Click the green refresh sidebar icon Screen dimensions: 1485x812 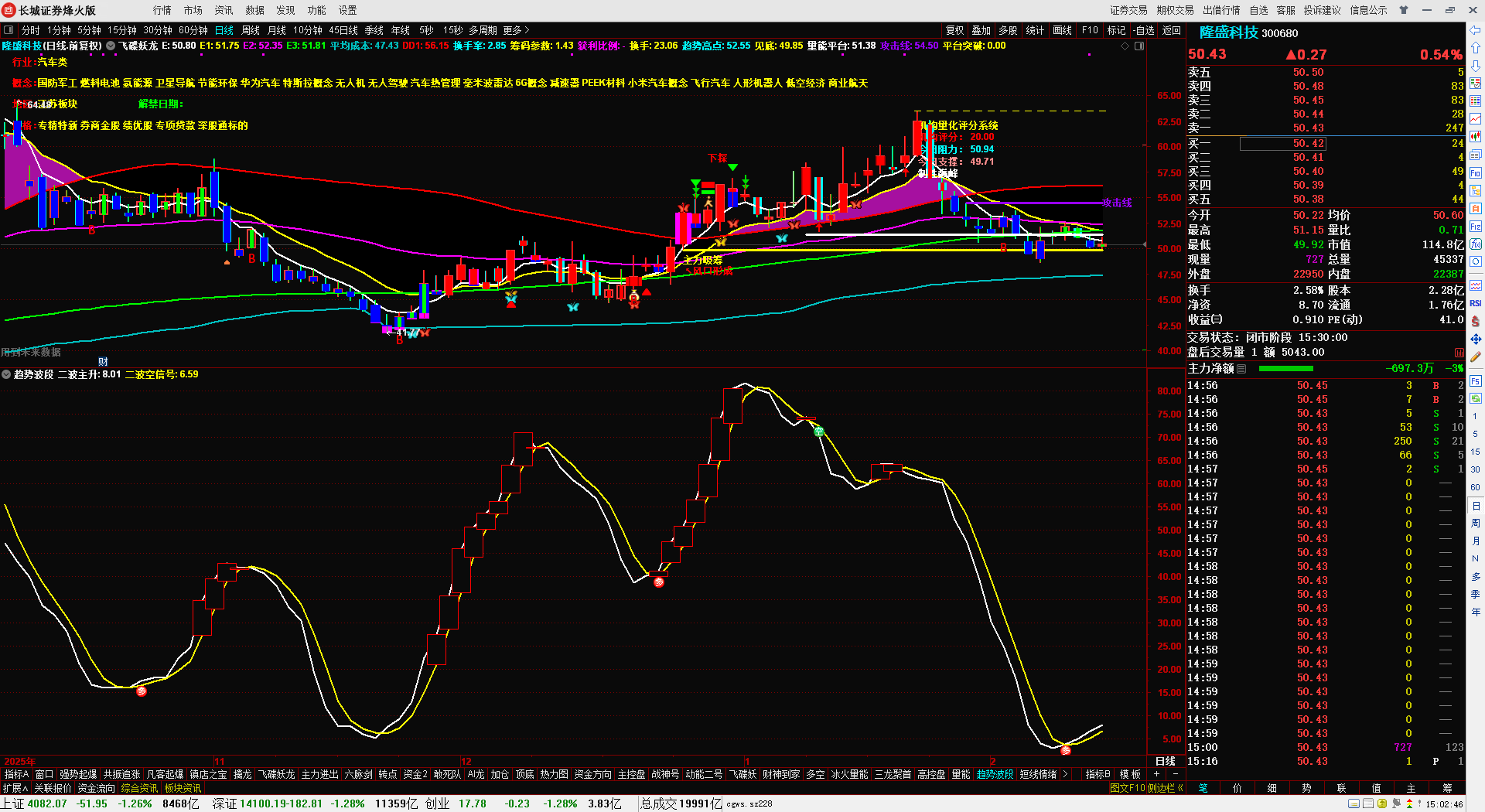[x=1476, y=399]
